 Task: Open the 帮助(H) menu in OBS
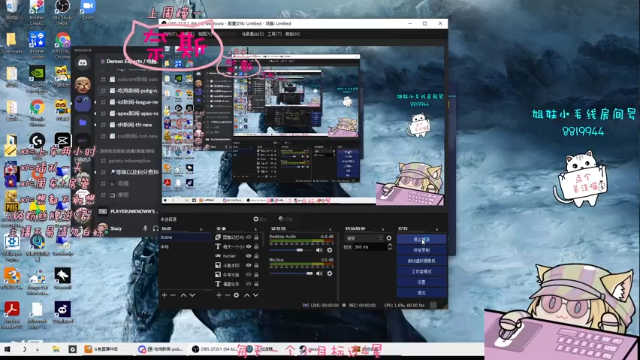[x=292, y=34]
